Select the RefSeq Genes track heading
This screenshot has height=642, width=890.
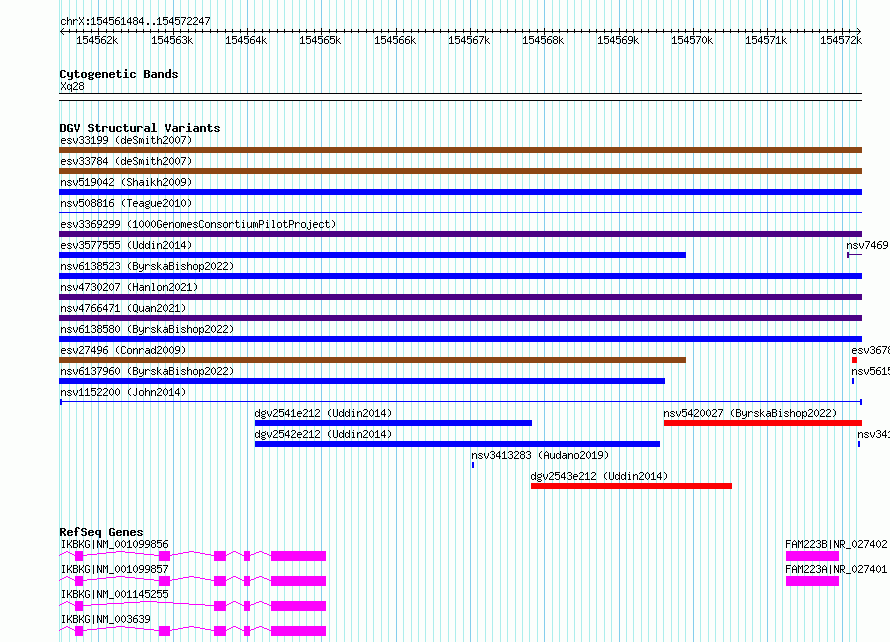102,532
